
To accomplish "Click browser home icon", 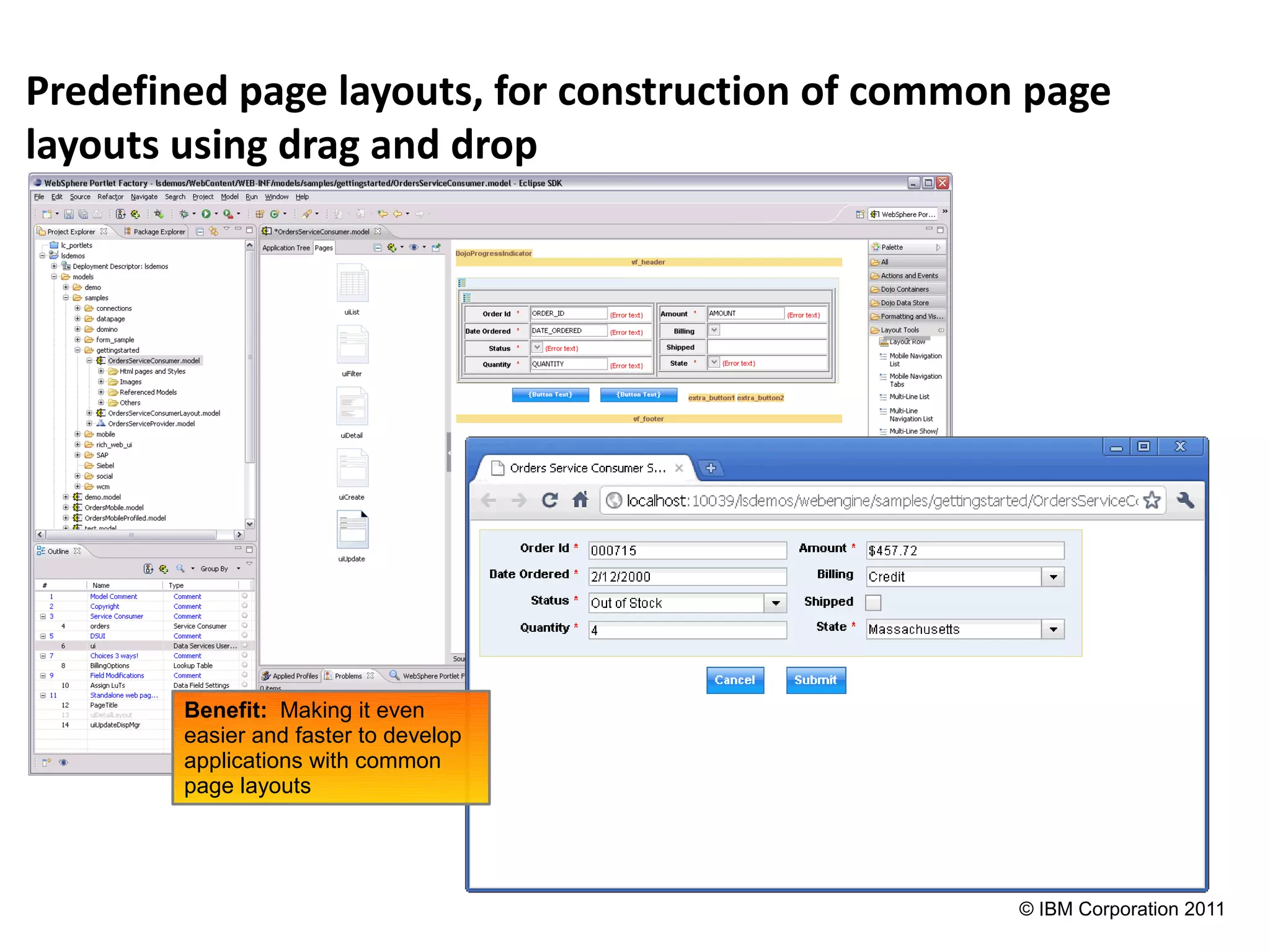I will (x=580, y=500).
